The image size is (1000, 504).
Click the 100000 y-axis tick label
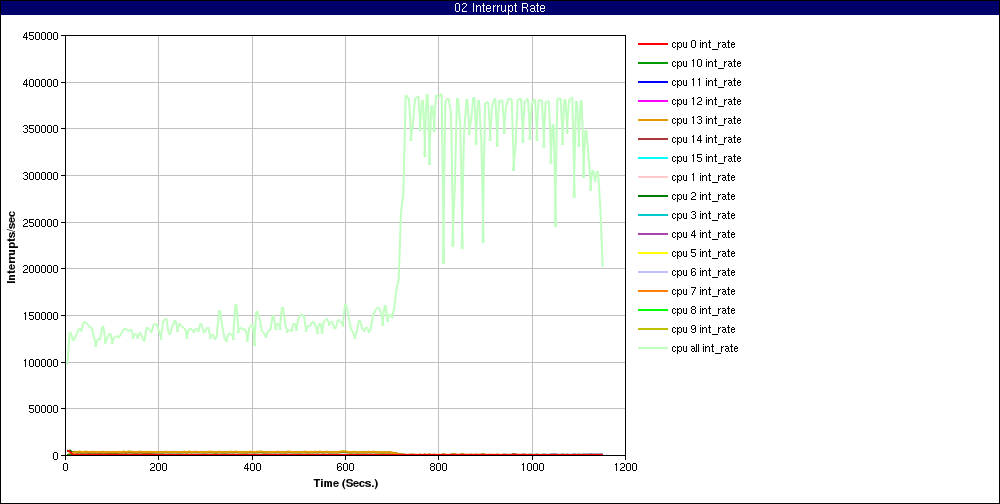tap(42, 362)
